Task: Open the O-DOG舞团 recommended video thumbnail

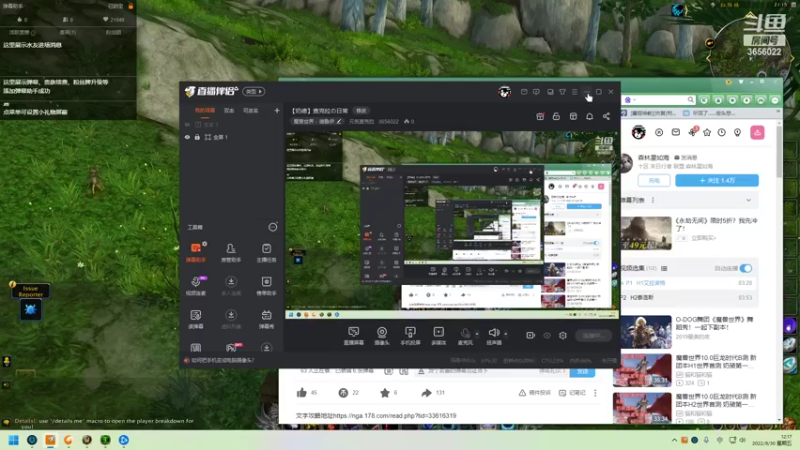Action: (x=646, y=332)
